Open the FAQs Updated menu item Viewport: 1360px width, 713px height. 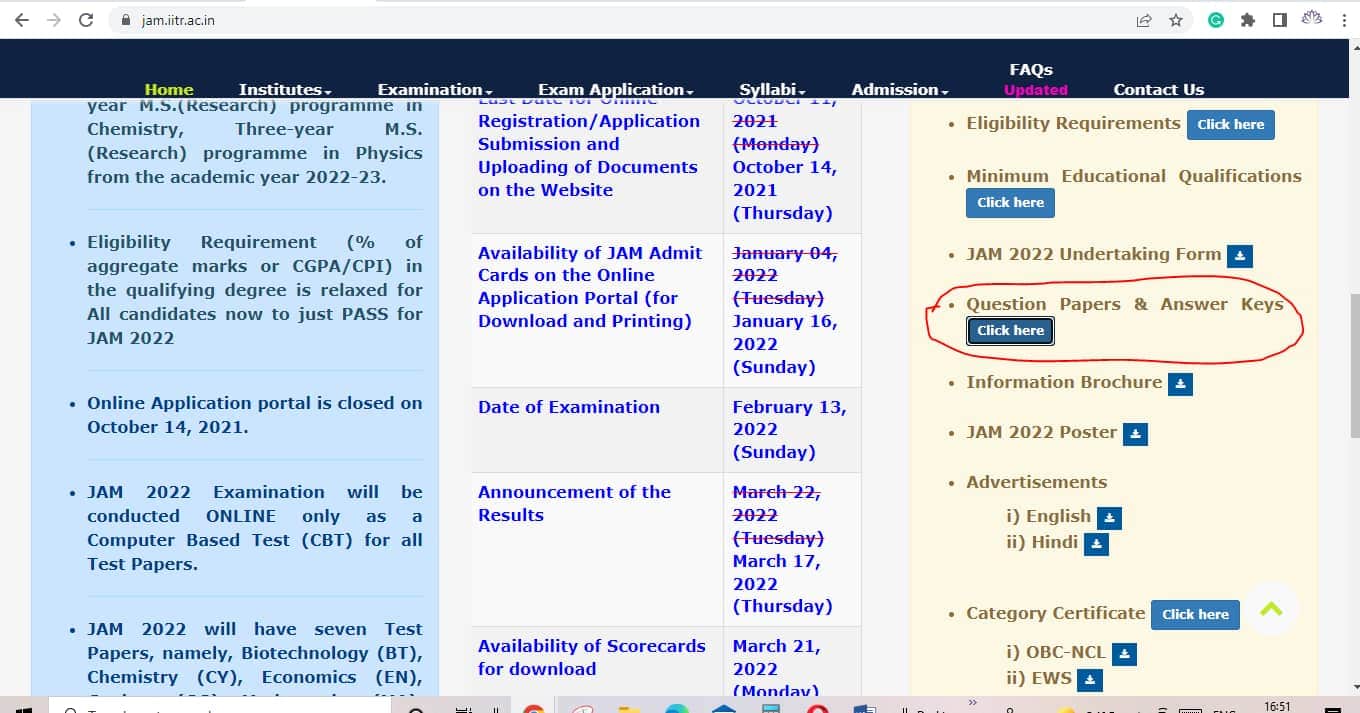(x=1035, y=79)
